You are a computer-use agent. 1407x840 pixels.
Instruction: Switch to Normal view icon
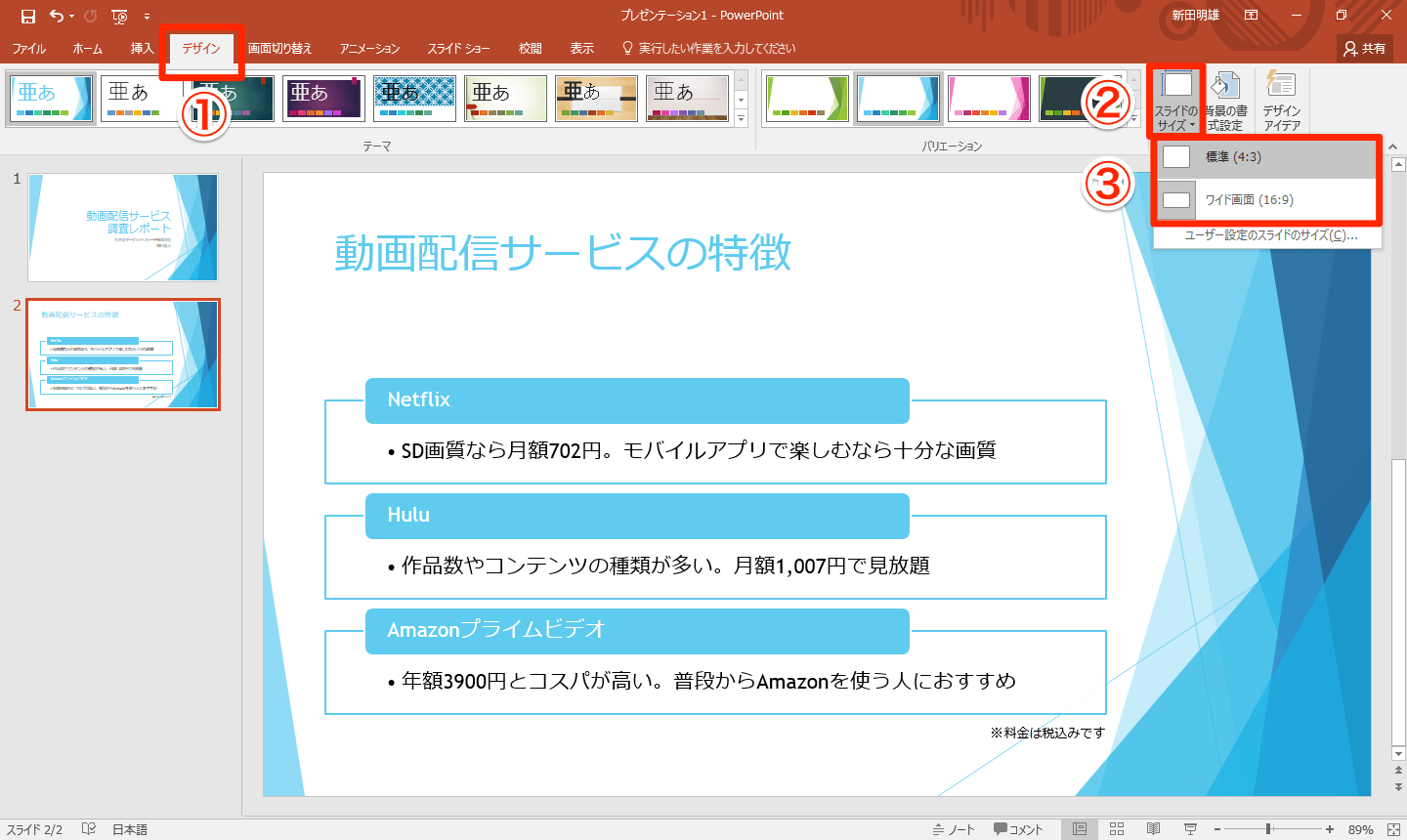pos(1080,829)
